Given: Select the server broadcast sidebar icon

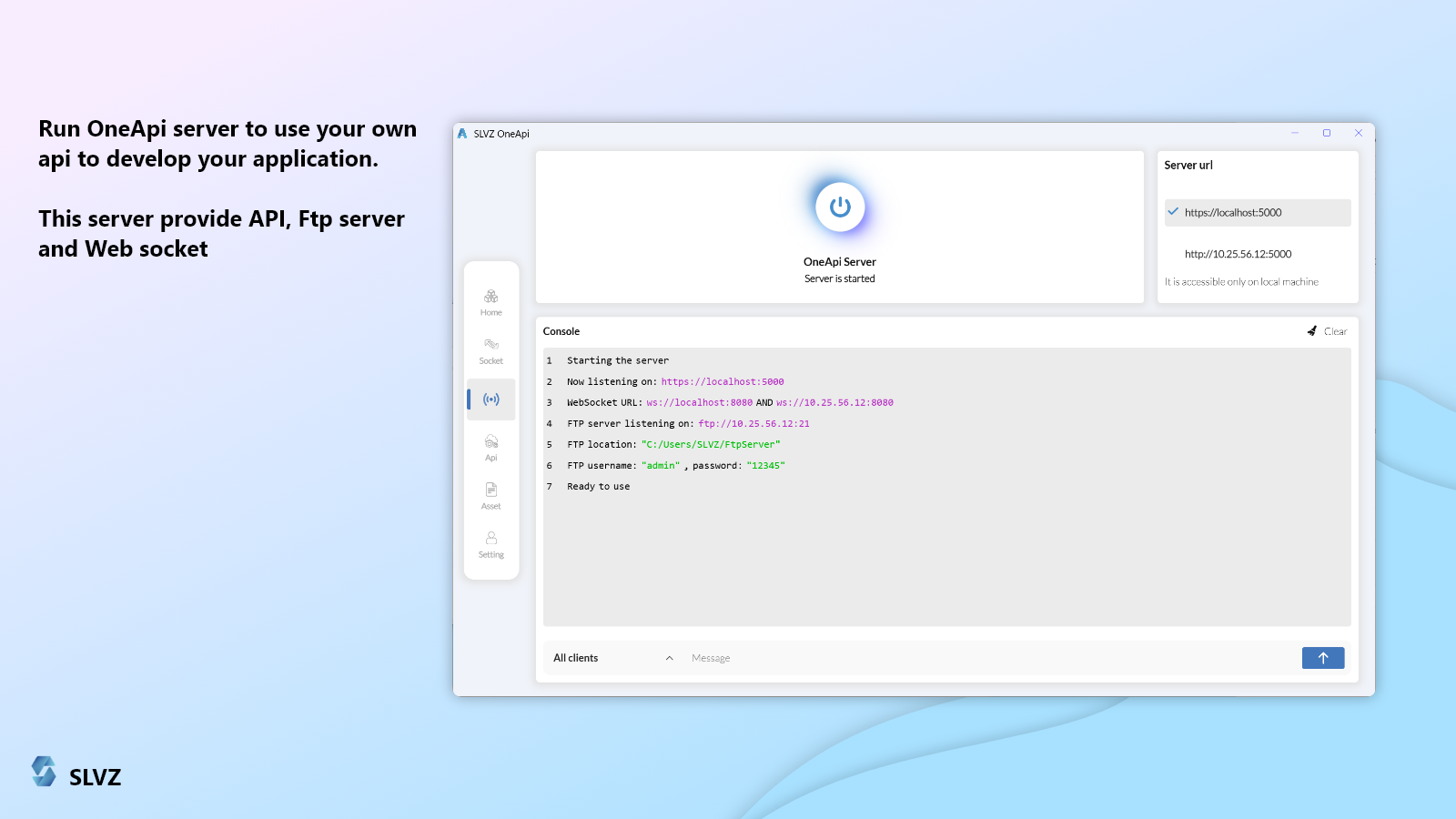Looking at the screenshot, I should 491,399.
